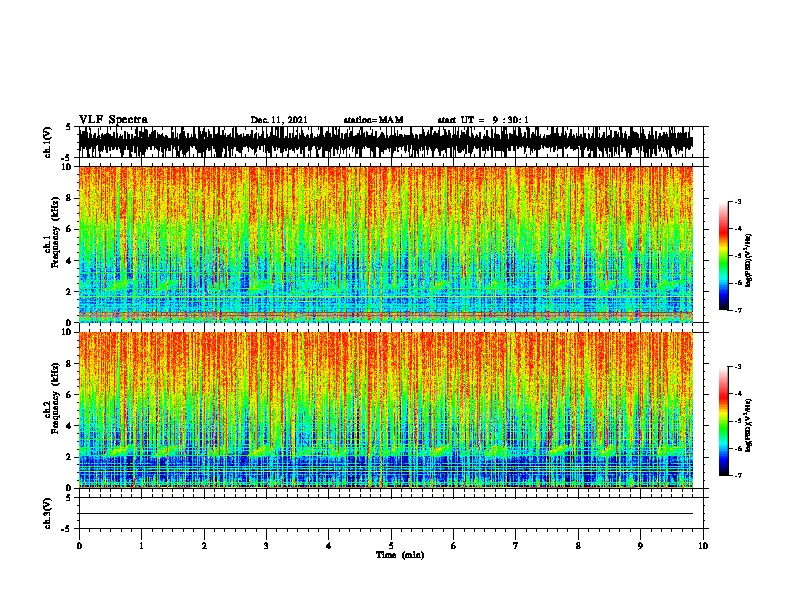Screen dimensions: 792x612
Task: Select the date text "Dec. 11, 2021"
Action: [279, 120]
